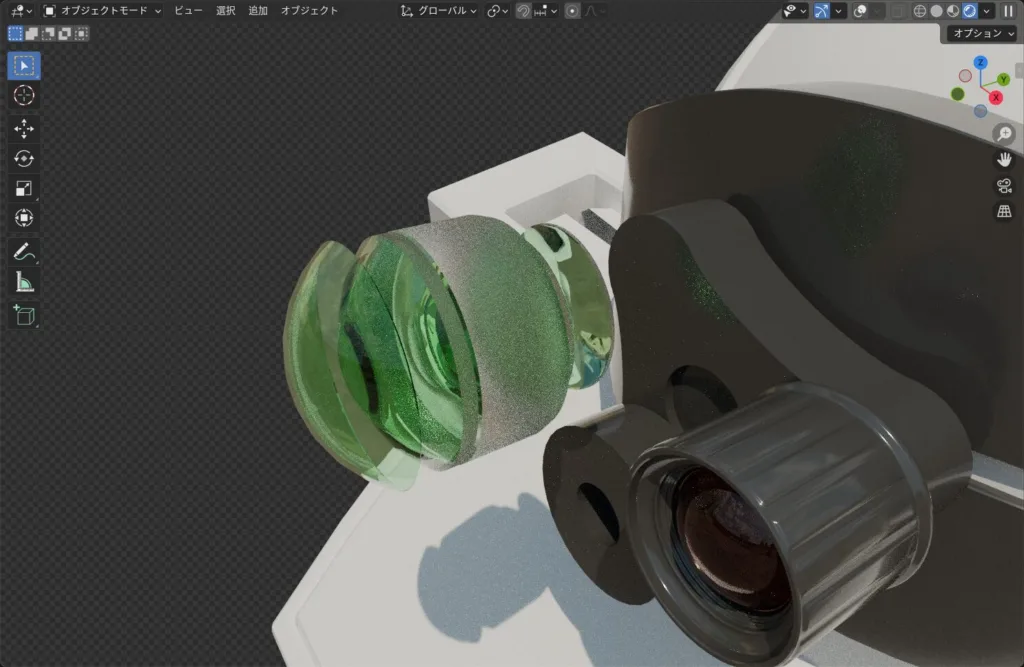1024x667 pixels.
Task: Select the Cursor tool in the toolbar
Action: (24, 95)
